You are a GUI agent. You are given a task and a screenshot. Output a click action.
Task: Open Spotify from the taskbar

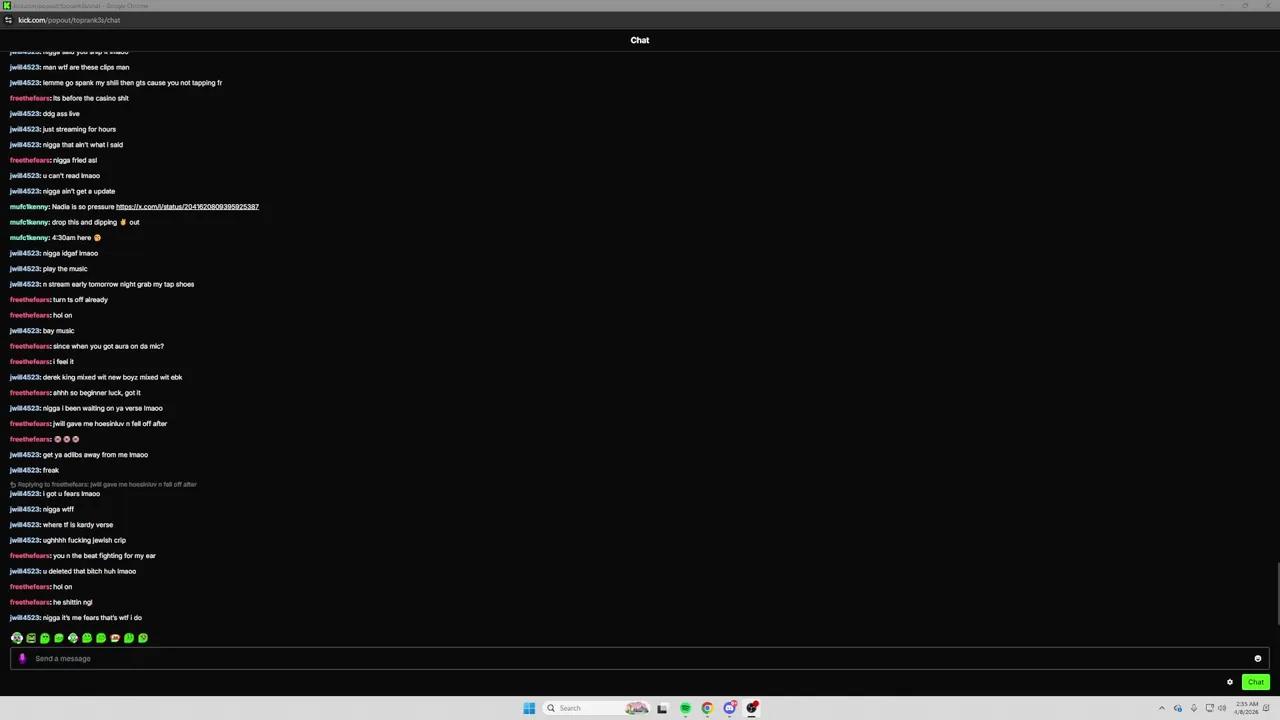pyautogui.click(x=685, y=708)
